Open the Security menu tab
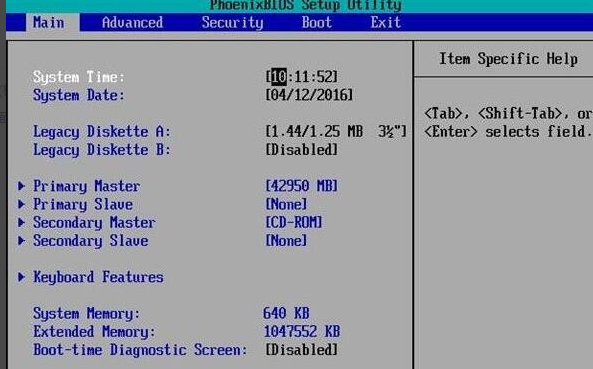Screen dimensions: 593x369 tap(232, 22)
